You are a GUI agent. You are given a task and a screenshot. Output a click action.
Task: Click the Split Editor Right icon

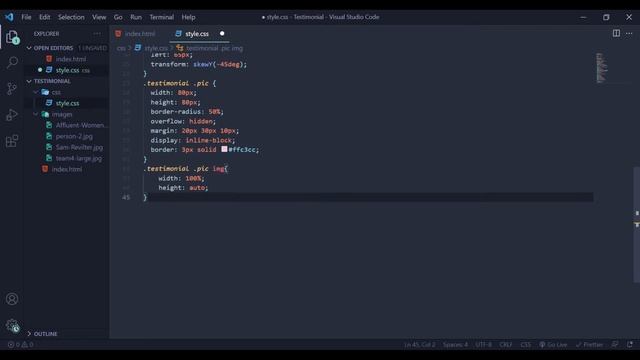click(616, 33)
